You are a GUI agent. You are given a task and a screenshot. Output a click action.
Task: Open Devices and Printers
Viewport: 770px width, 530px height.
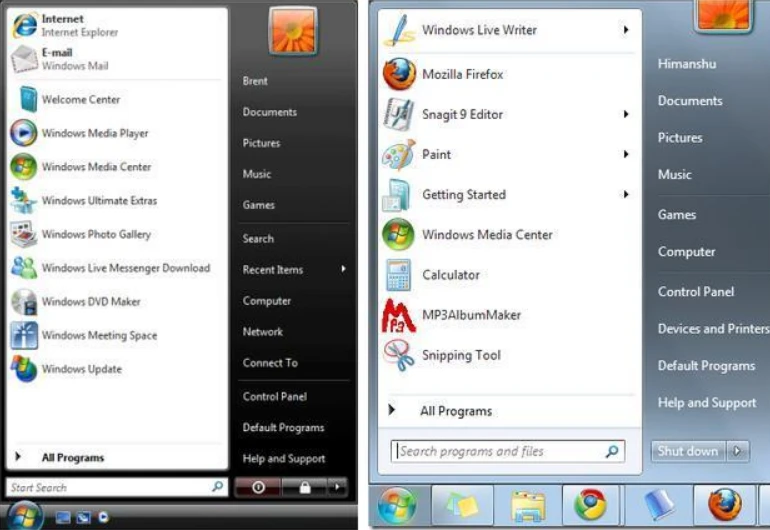click(x=714, y=329)
